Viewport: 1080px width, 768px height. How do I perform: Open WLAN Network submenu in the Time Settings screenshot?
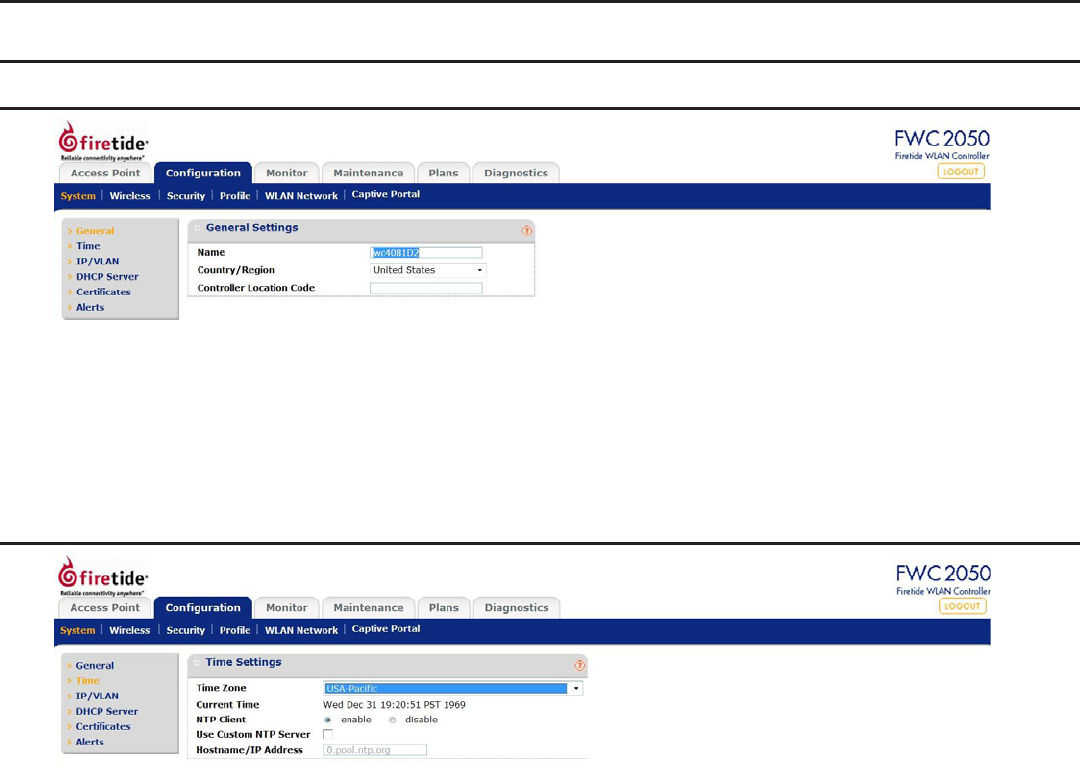tap(301, 630)
